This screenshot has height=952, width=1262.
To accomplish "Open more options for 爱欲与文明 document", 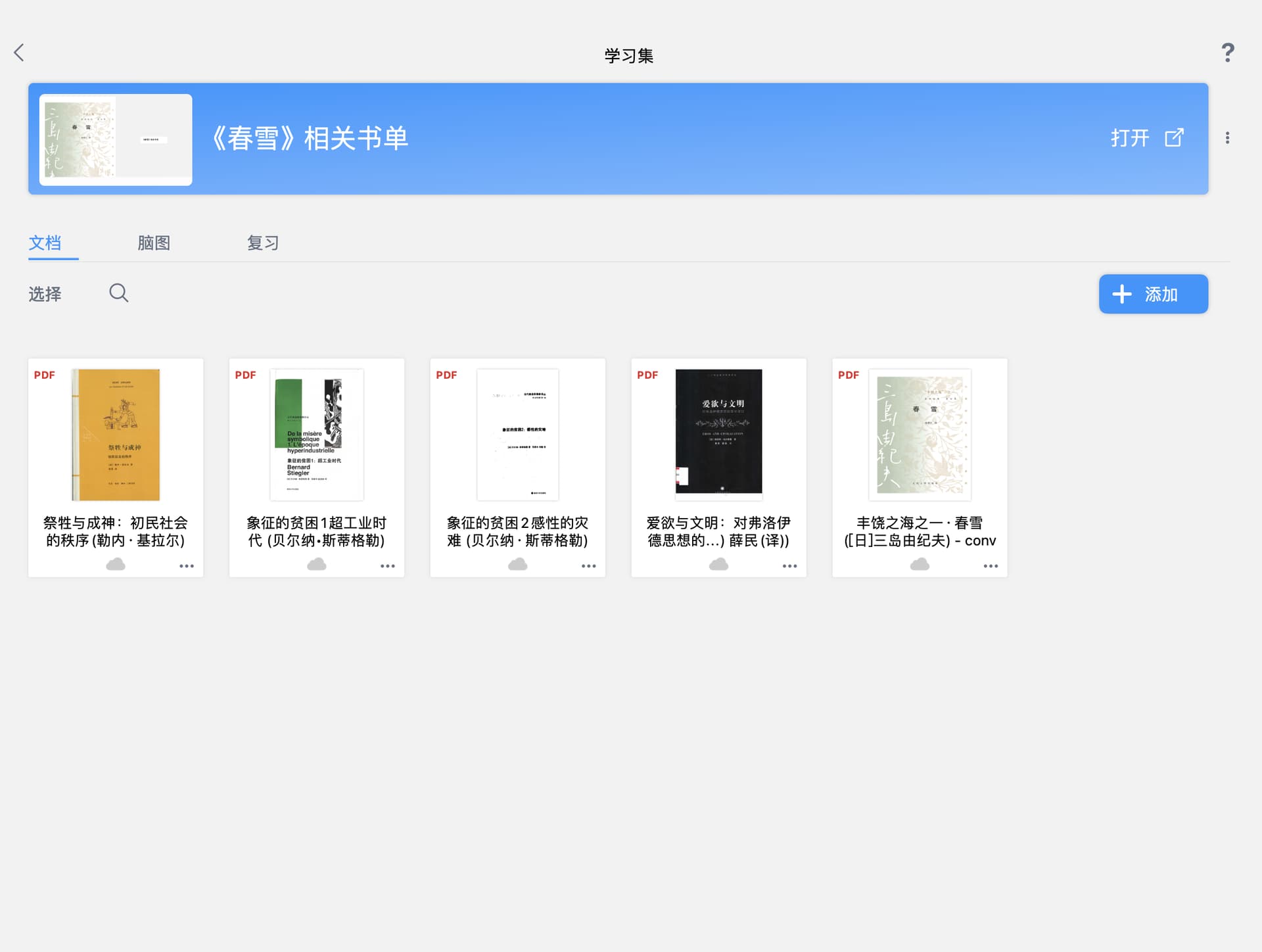I will coord(789,566).
